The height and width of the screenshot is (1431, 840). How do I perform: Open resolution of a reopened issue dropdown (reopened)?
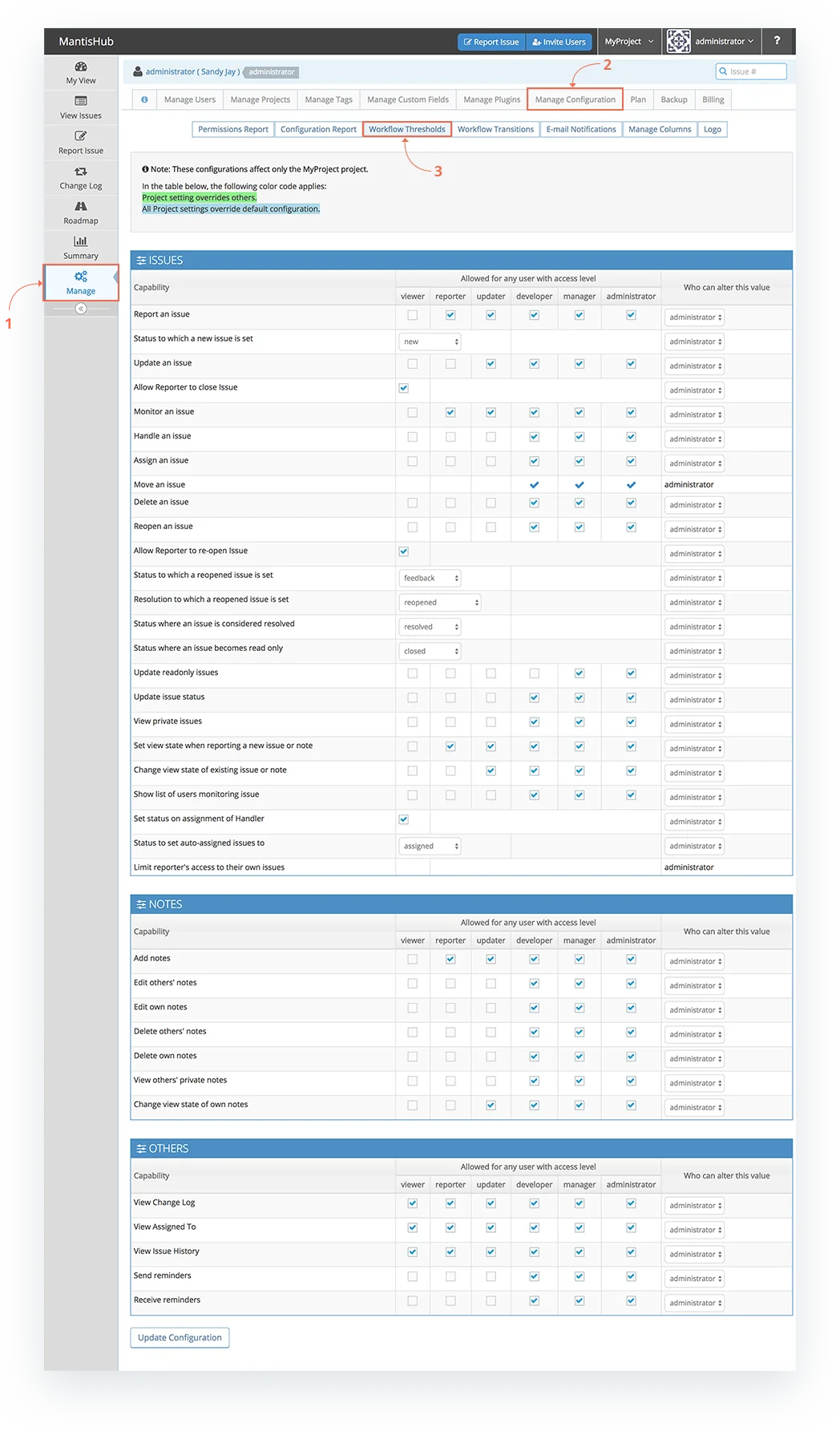click(440, 603)
